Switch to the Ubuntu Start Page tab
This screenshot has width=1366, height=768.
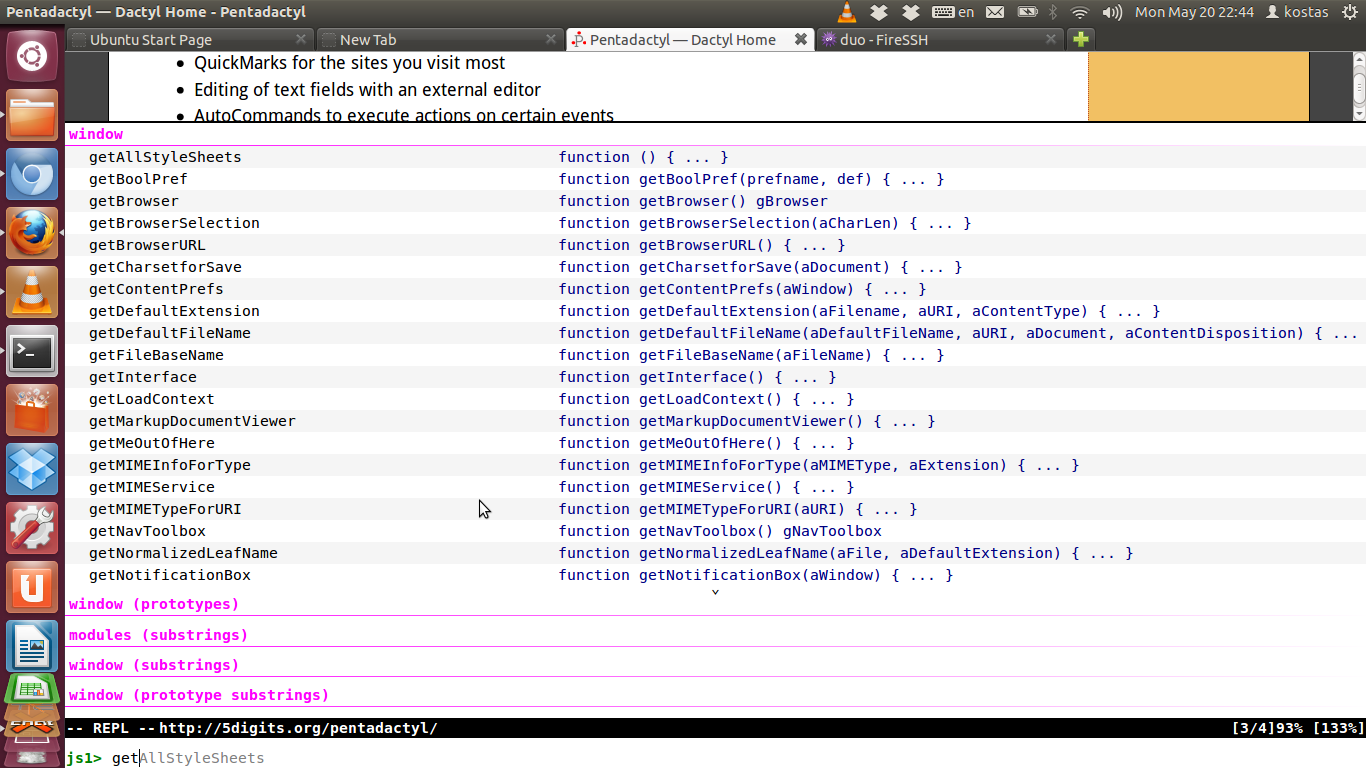point(190,39)
